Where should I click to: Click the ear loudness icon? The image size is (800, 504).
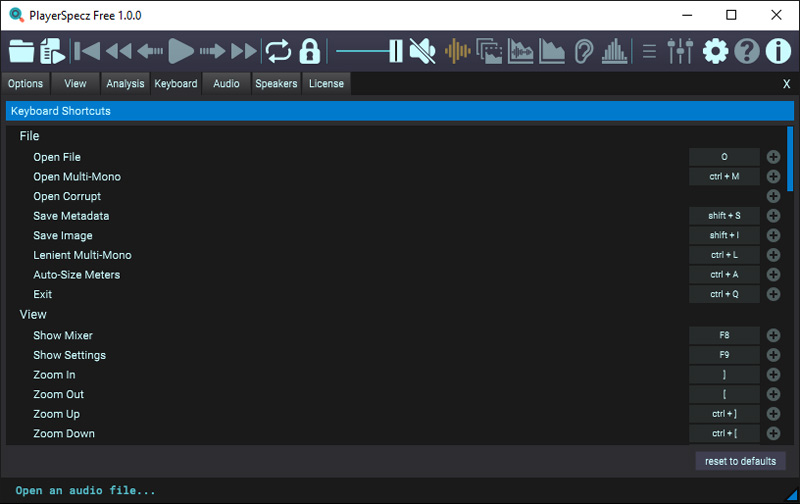[584, 50]
